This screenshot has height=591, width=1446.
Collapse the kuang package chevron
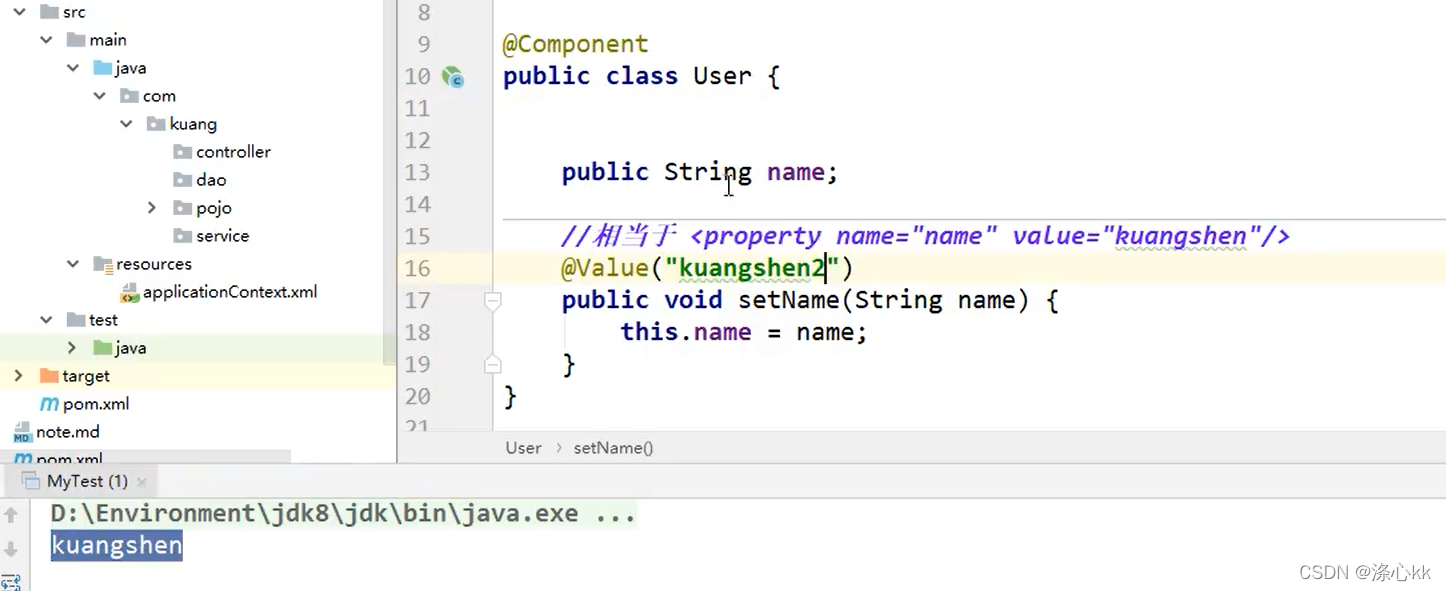126,124
